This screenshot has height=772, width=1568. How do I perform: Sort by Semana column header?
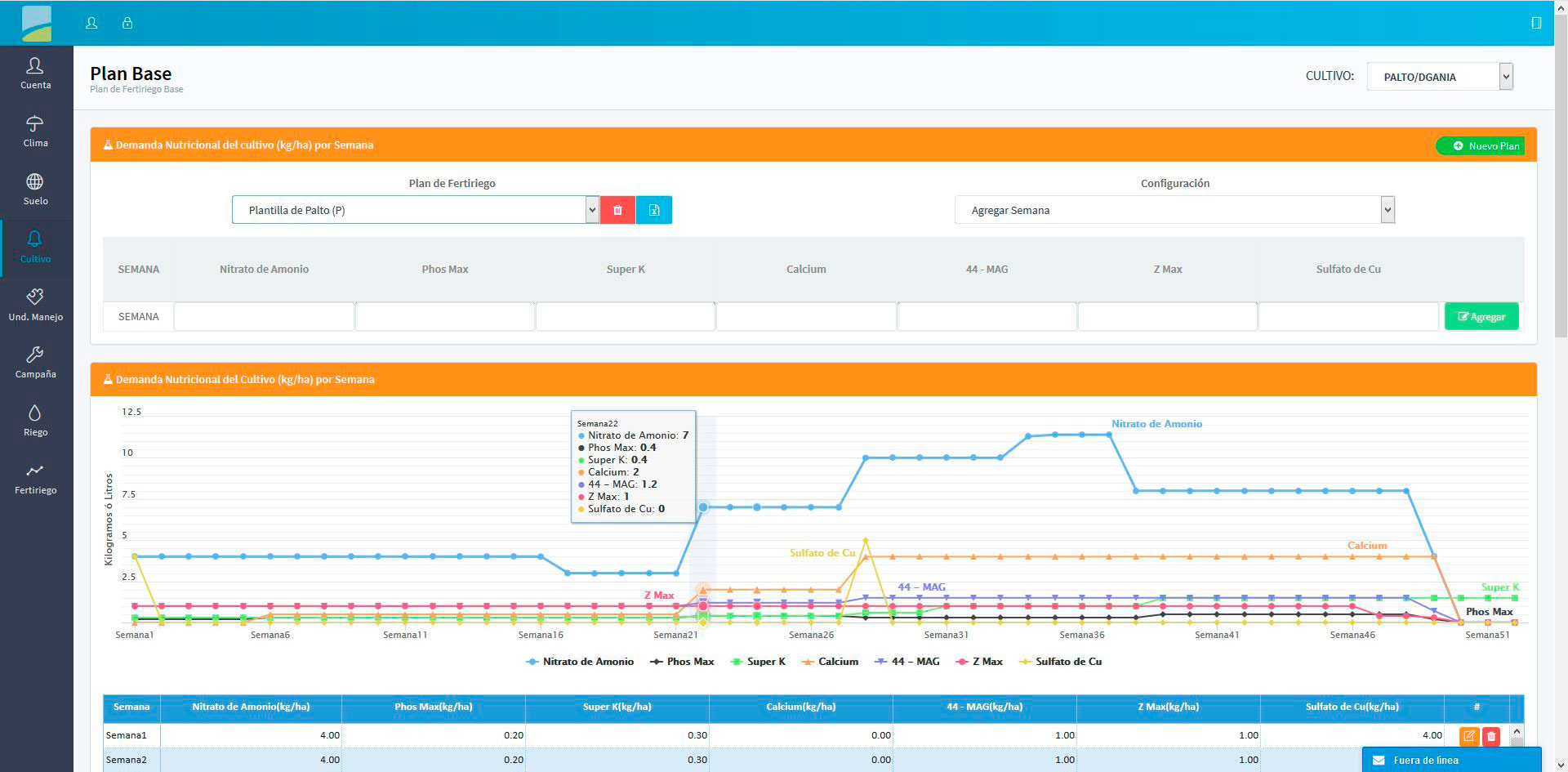tap(131, 707)
